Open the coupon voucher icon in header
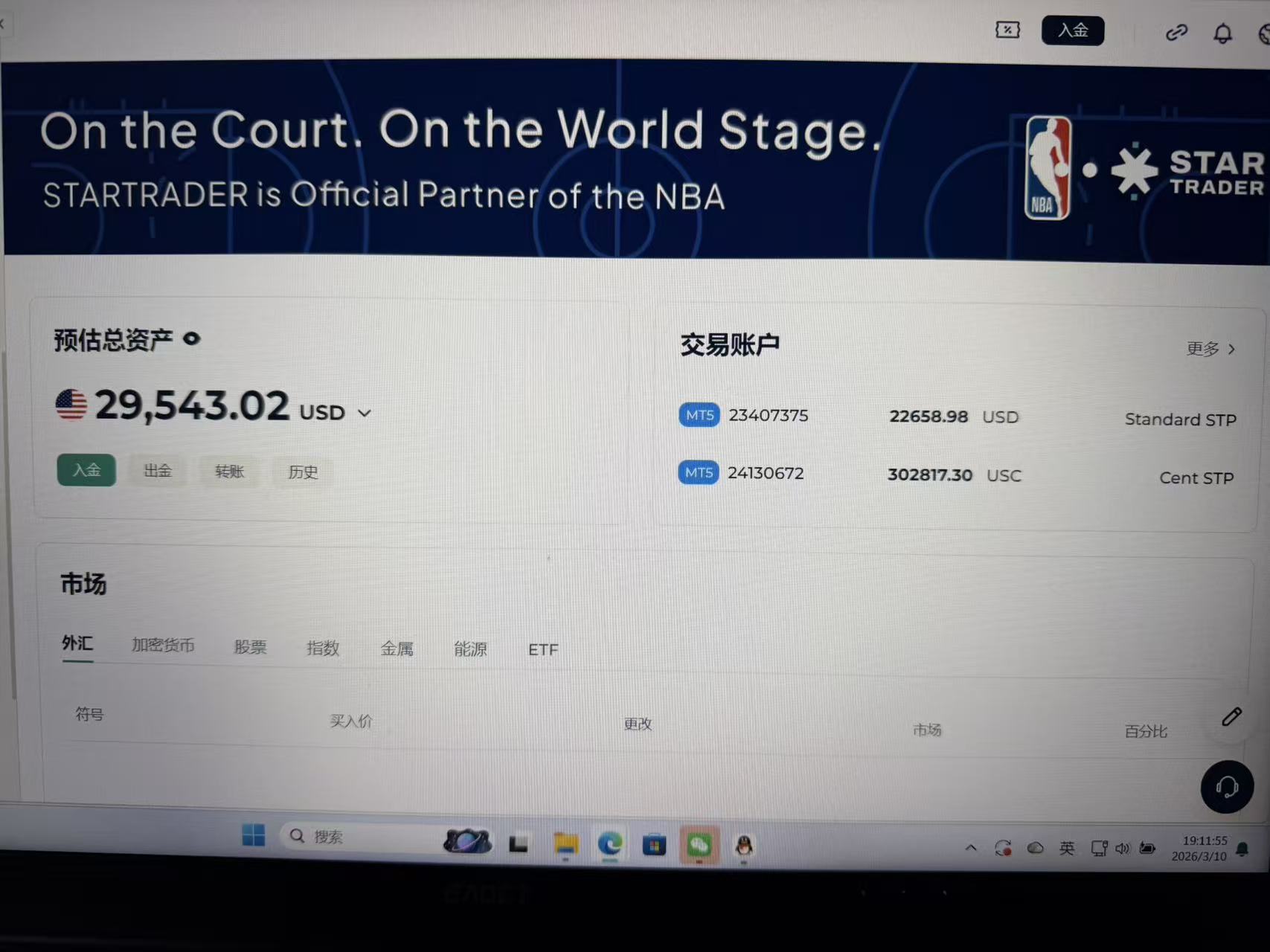The width and height of the screenshot is (1270, 952). (x=1007, y=30)
